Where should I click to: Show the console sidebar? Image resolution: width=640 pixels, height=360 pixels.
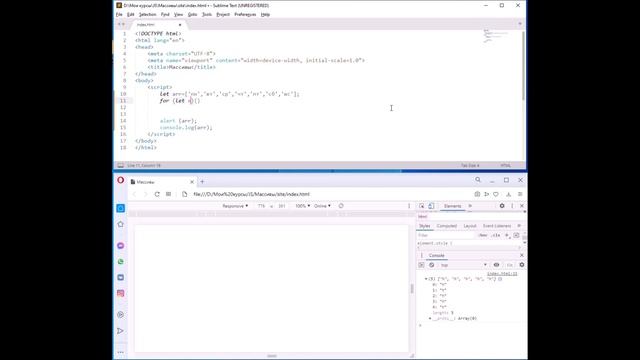[421, 265]
